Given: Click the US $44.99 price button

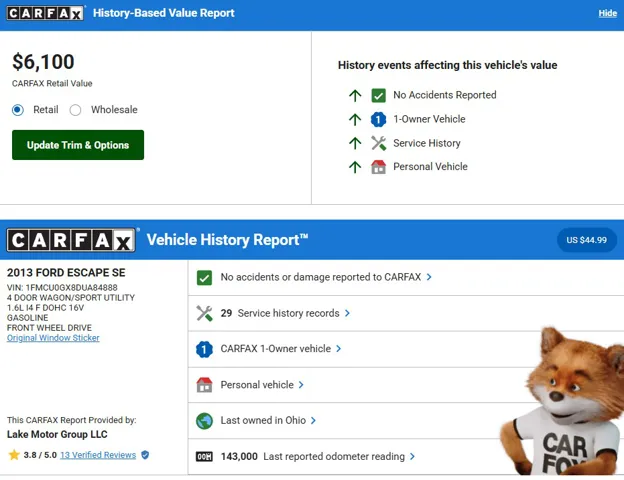Looking at the screenshot, I should [587, 240].
